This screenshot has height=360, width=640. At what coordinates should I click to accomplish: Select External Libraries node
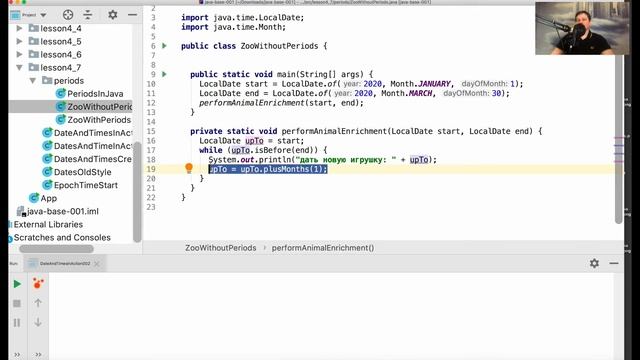coord(48,224)
